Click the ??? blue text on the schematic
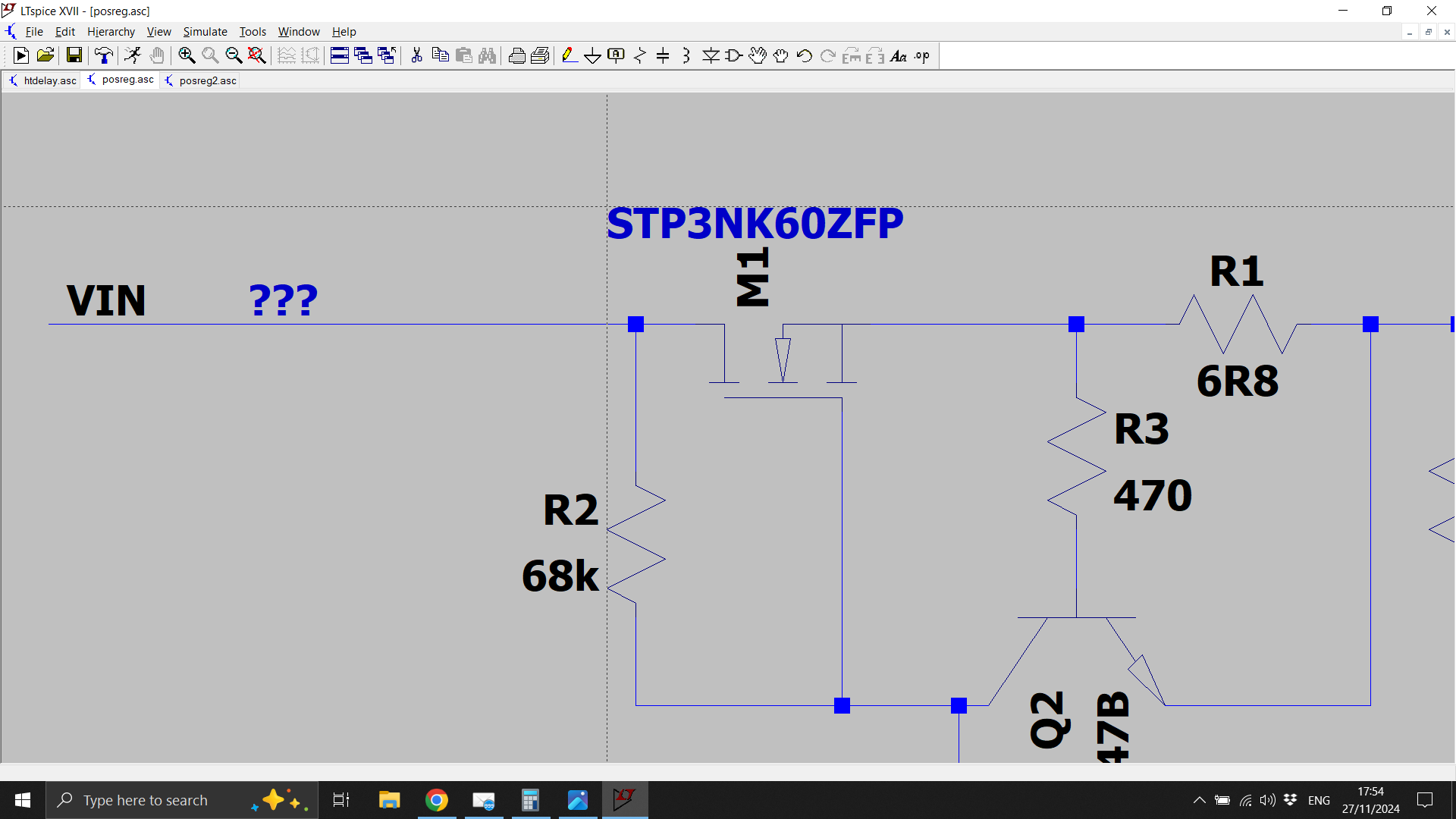 pos(284,300)
